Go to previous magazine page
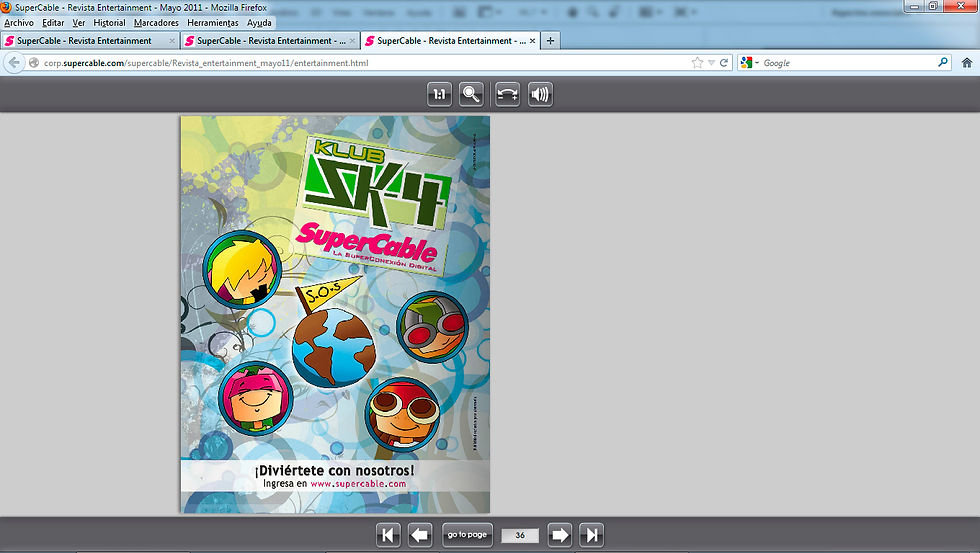 point(420,535)
